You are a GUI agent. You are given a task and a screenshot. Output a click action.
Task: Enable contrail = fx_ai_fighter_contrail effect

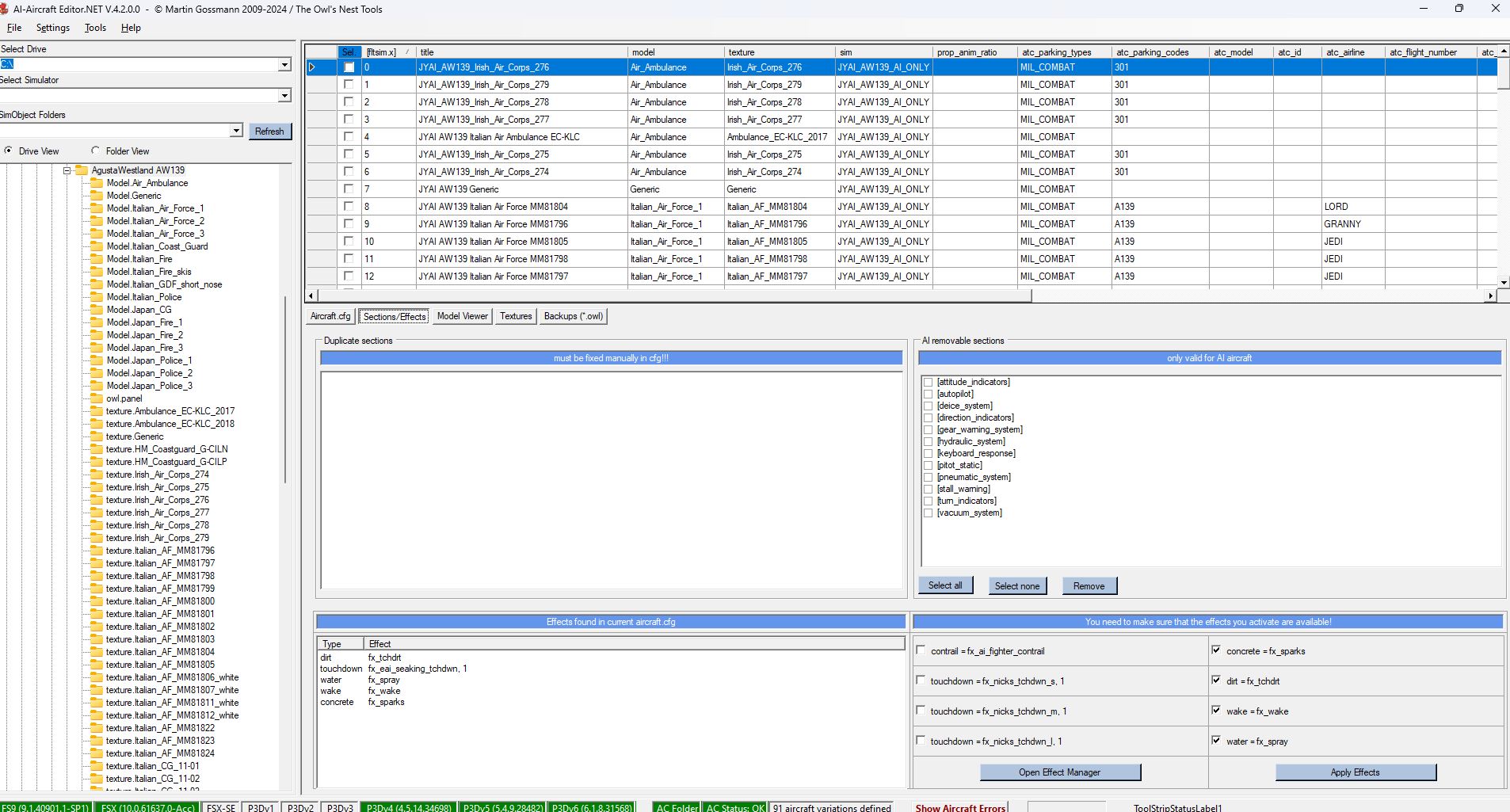[x=921, y=650]
